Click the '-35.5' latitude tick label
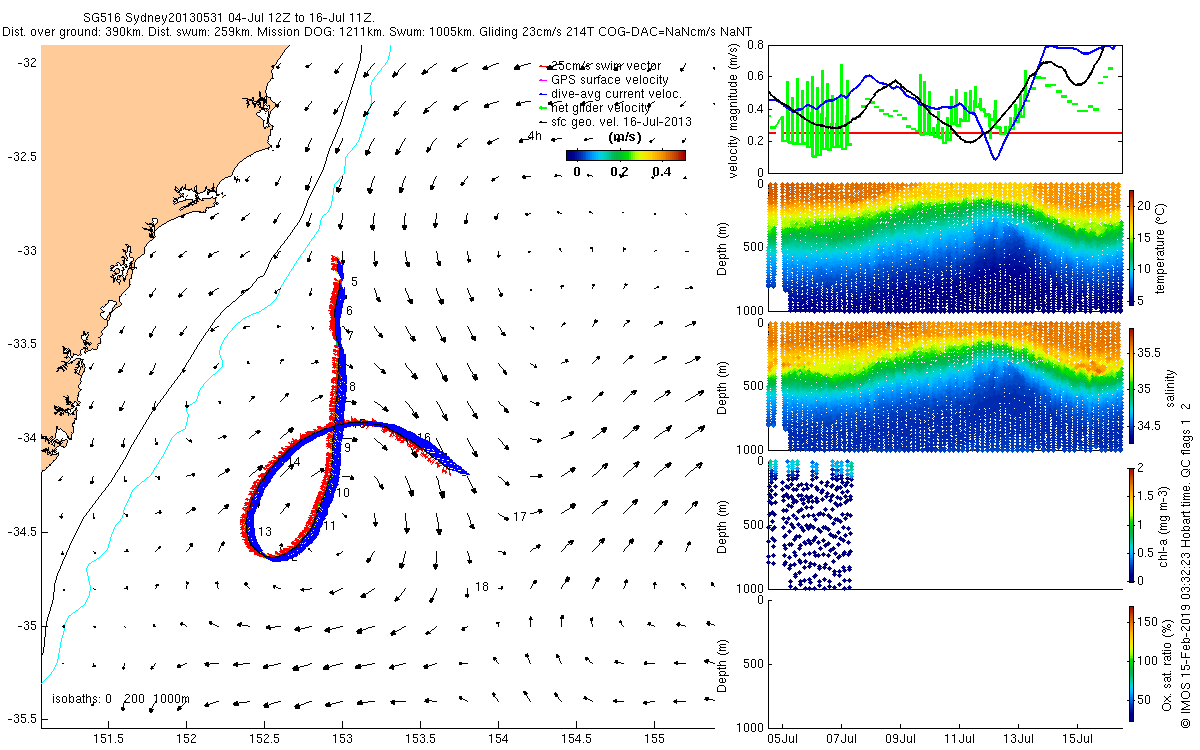Image resolution: width=1200 pixels, height=750 pixels. [x=20, y=718]
